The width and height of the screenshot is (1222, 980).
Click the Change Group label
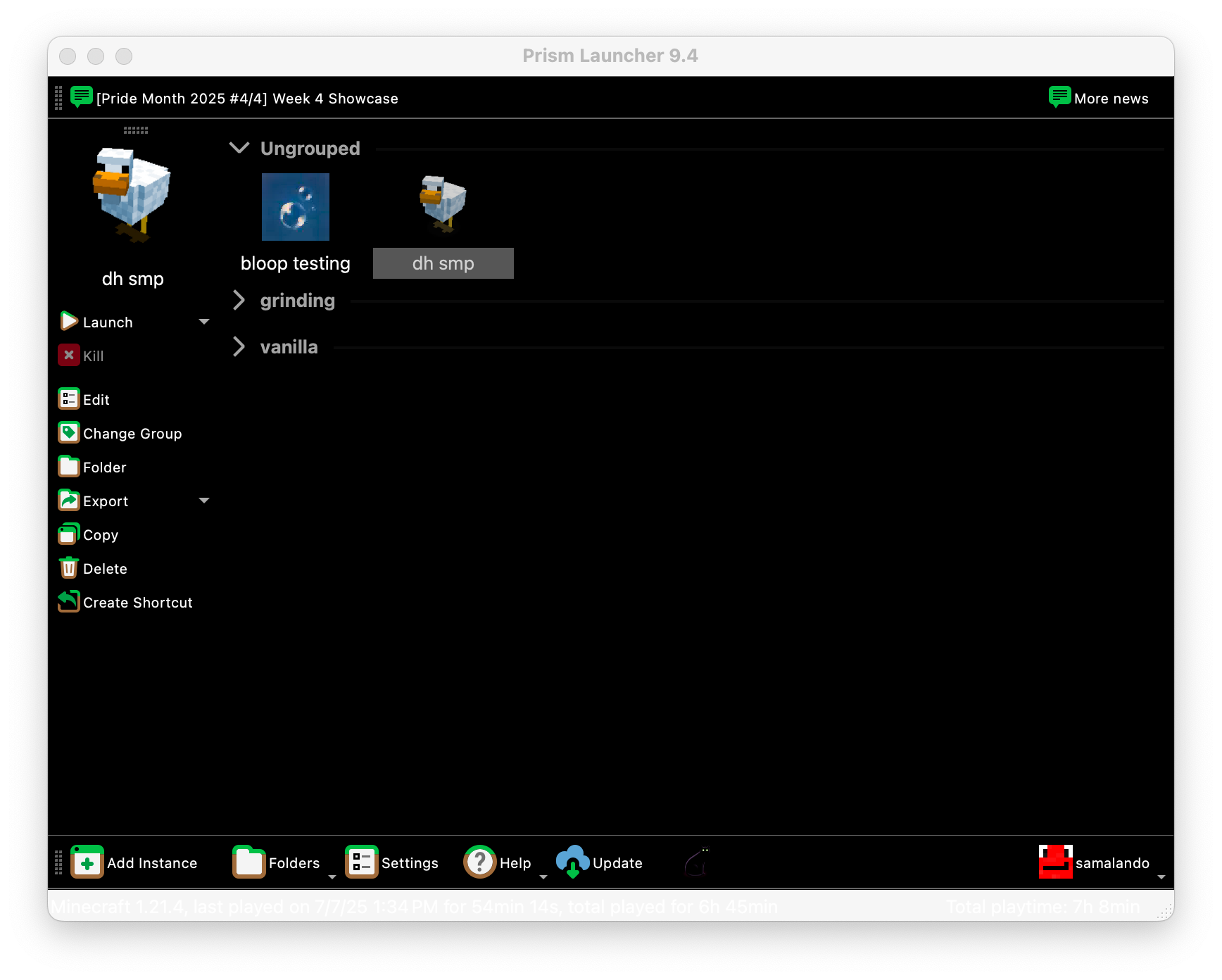(132, 434)
